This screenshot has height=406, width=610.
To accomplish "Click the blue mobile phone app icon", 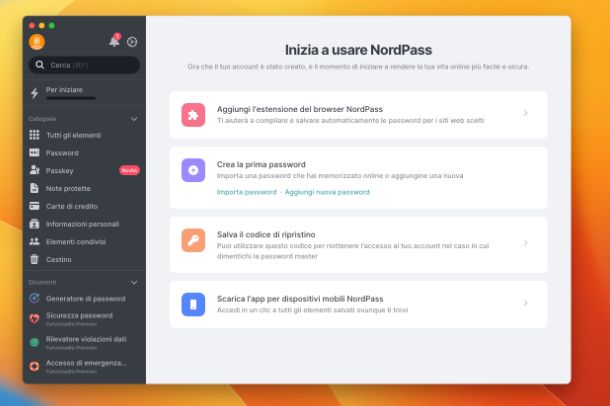I will 193,304.
